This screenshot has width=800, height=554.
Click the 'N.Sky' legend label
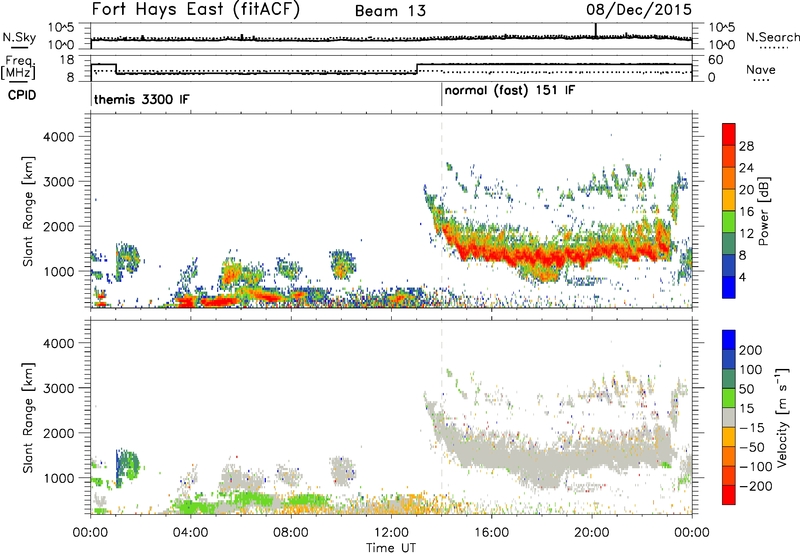click(19, 37)
